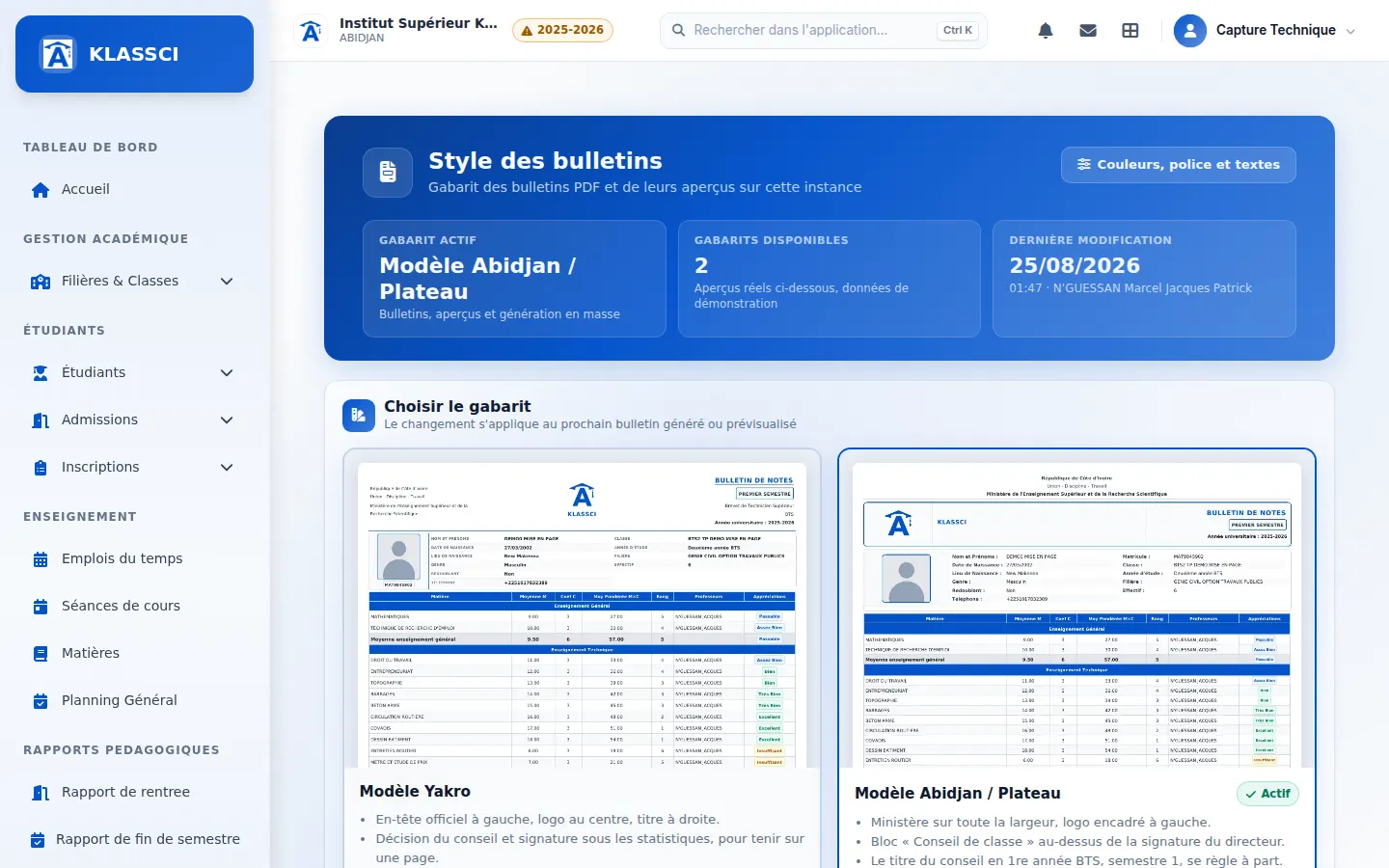
Task: Open Rapport de fin de semestre link
Action: click(134, 840)
